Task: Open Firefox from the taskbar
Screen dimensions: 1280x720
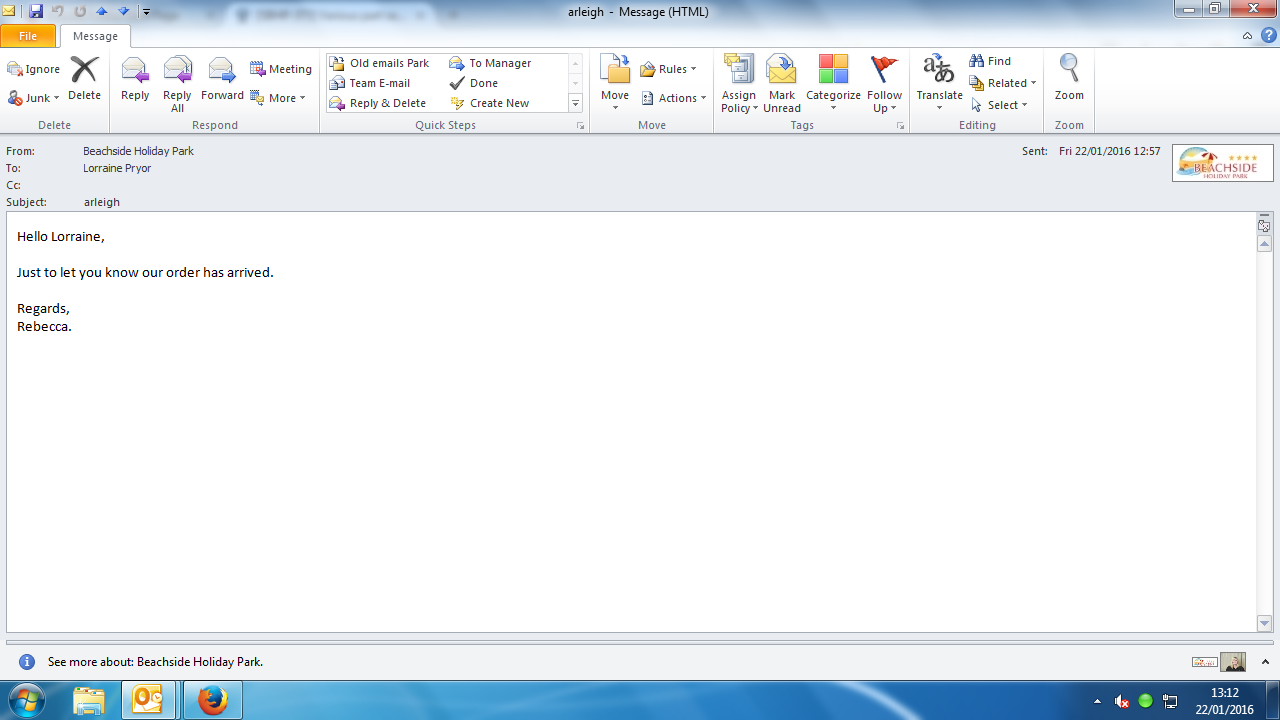Action: pos(212,700)
